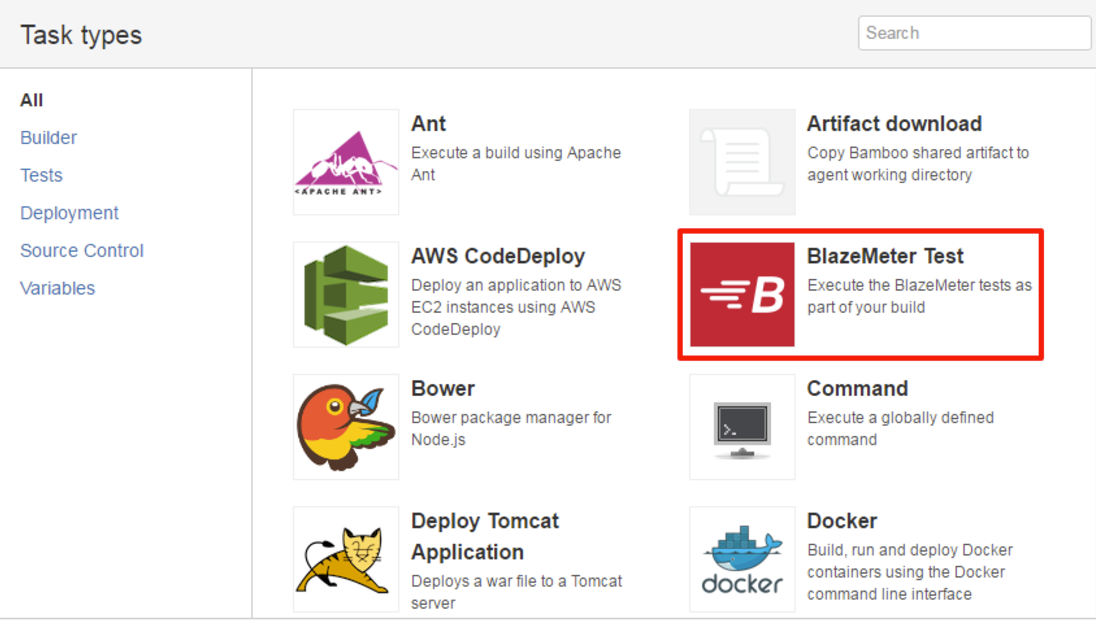Click the Bower bird icon
The width and height of the screenshot is (1096, 620).
(x=346, y=427)
